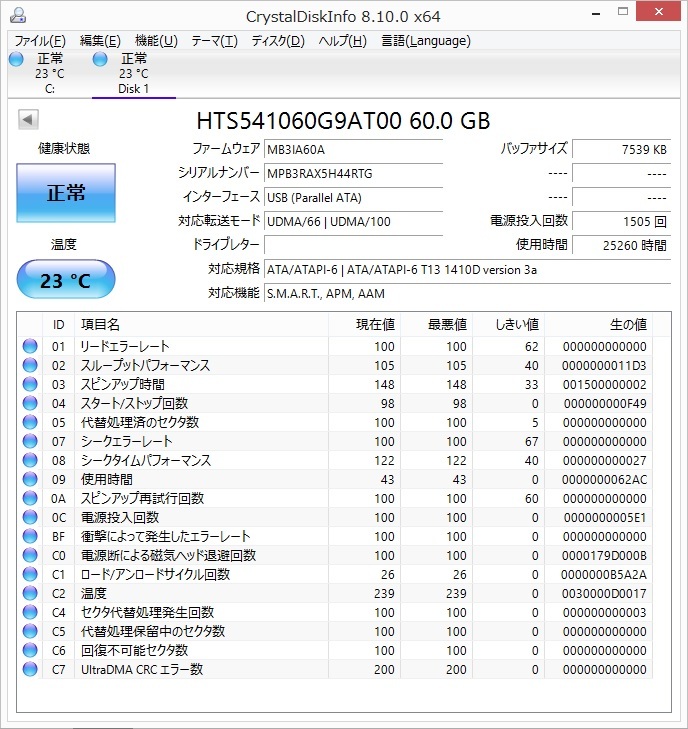The image size is (688, 729).
Task: Click status orb for attribute 0A スピンアップ再試行回数
Action: pos(30,498)
